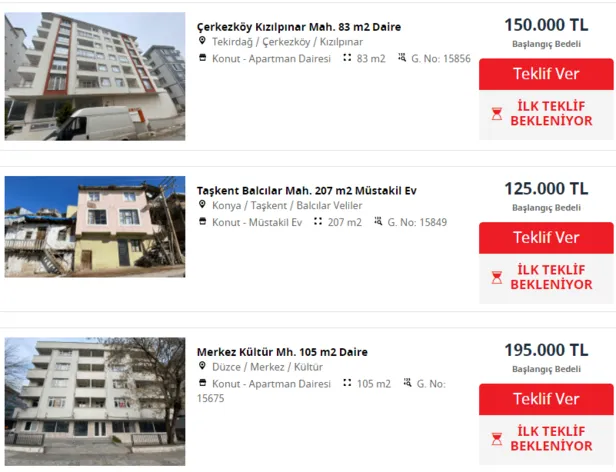Click gavel icon beside G. No: 15856

pyautogui.click(x=402, y=58)
